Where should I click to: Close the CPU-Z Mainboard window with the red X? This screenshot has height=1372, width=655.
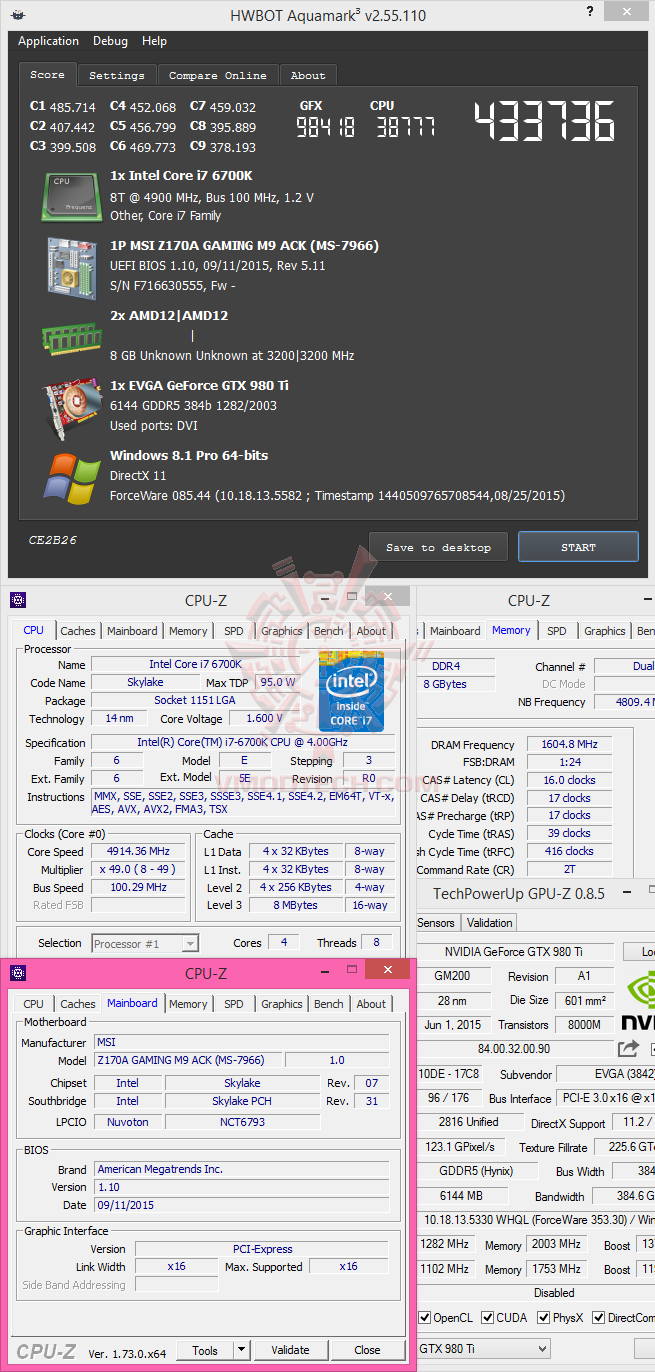[x=387, y=970]
